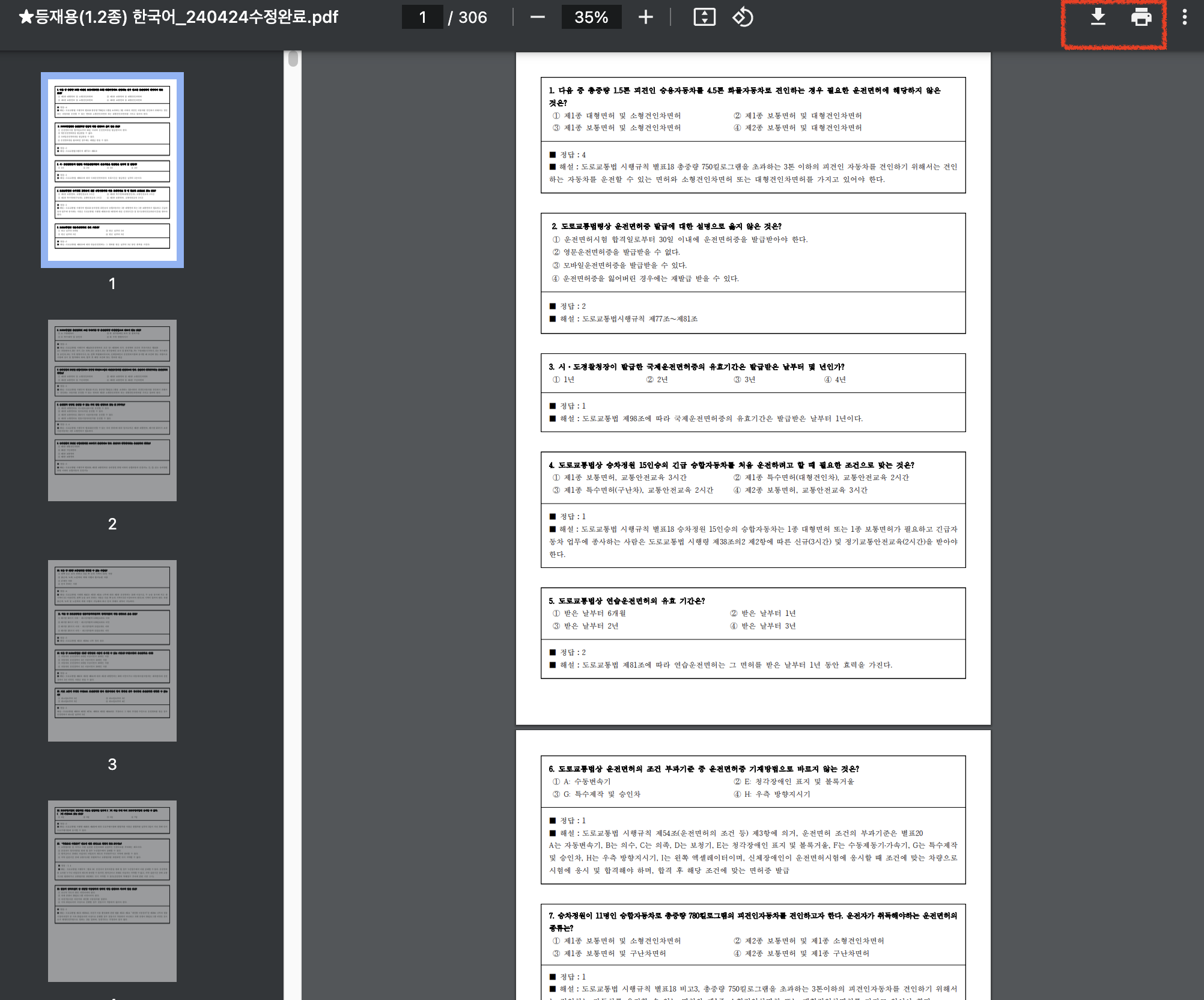
Task: Zoom out using the minus button
Action: [537, 17]
